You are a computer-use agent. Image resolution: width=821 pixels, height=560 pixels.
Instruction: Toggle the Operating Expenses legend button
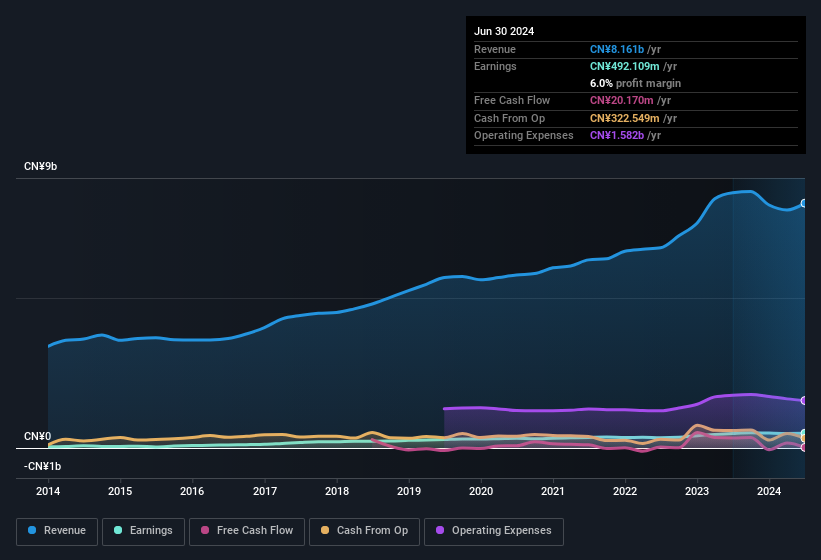[x=493, y=531]
